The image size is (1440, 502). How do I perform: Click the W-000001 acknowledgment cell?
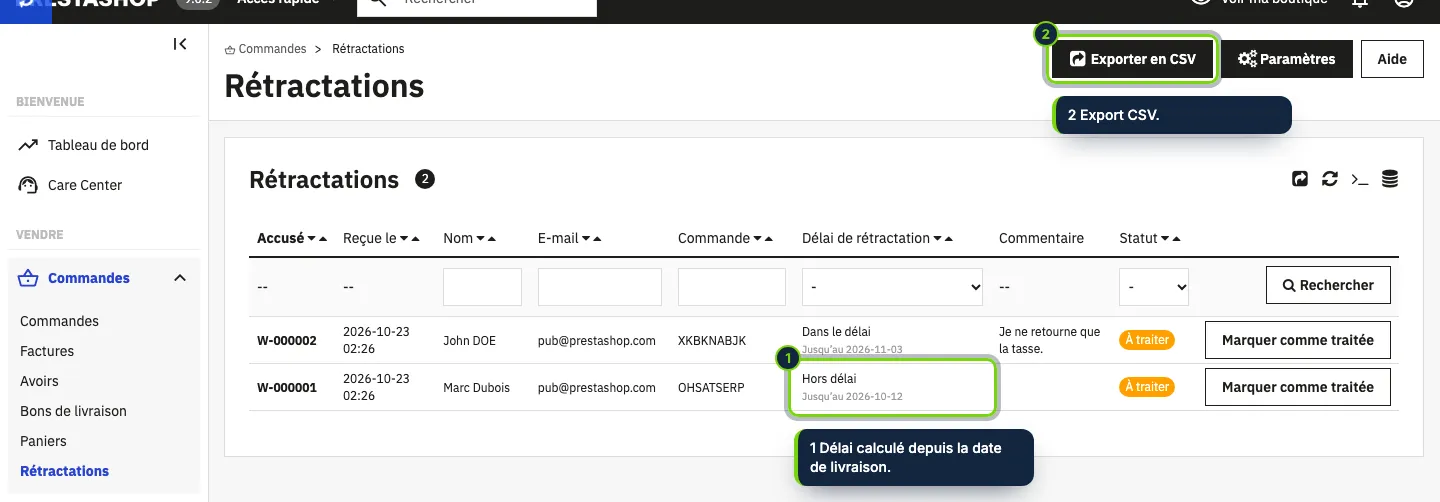pyautogui.click(x=287, y=388)
